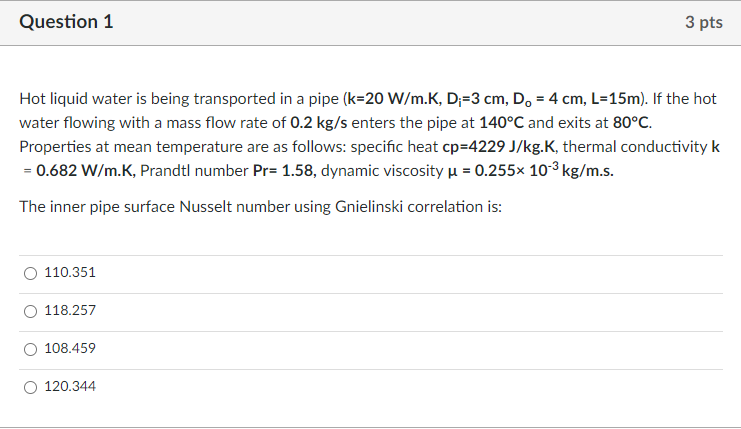Click the bold 80°C exit temperature
This screenshot has height=429, width=741.
[x=631, y=123]
